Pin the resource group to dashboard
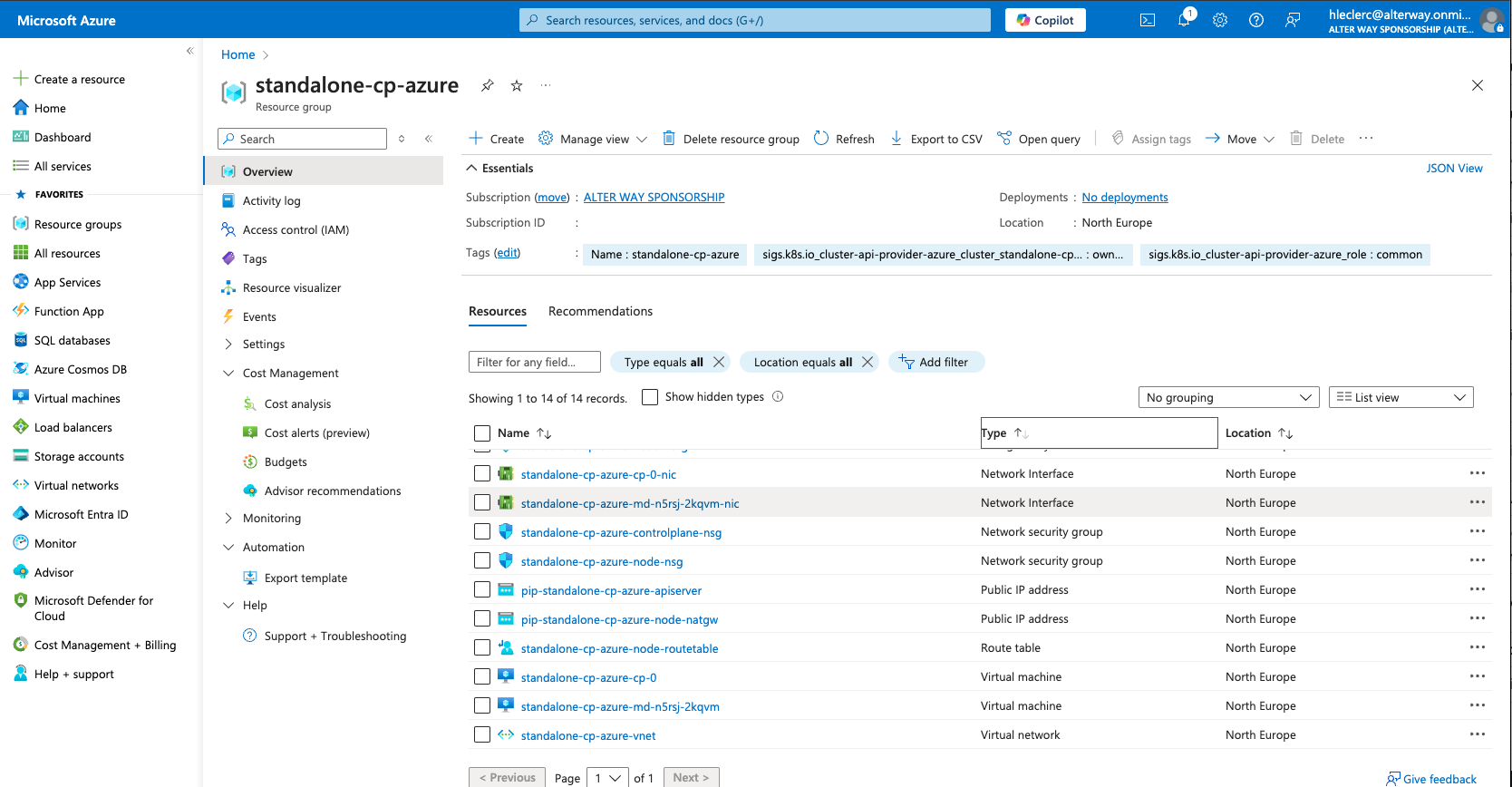This screenshot has height=787, width=1512. tap(488, 85)
